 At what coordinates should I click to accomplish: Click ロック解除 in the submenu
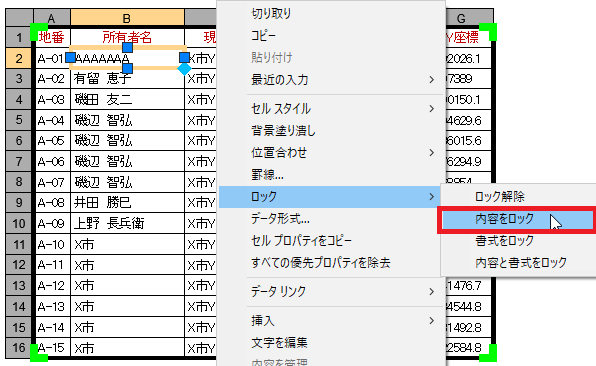tap(517, 197)
